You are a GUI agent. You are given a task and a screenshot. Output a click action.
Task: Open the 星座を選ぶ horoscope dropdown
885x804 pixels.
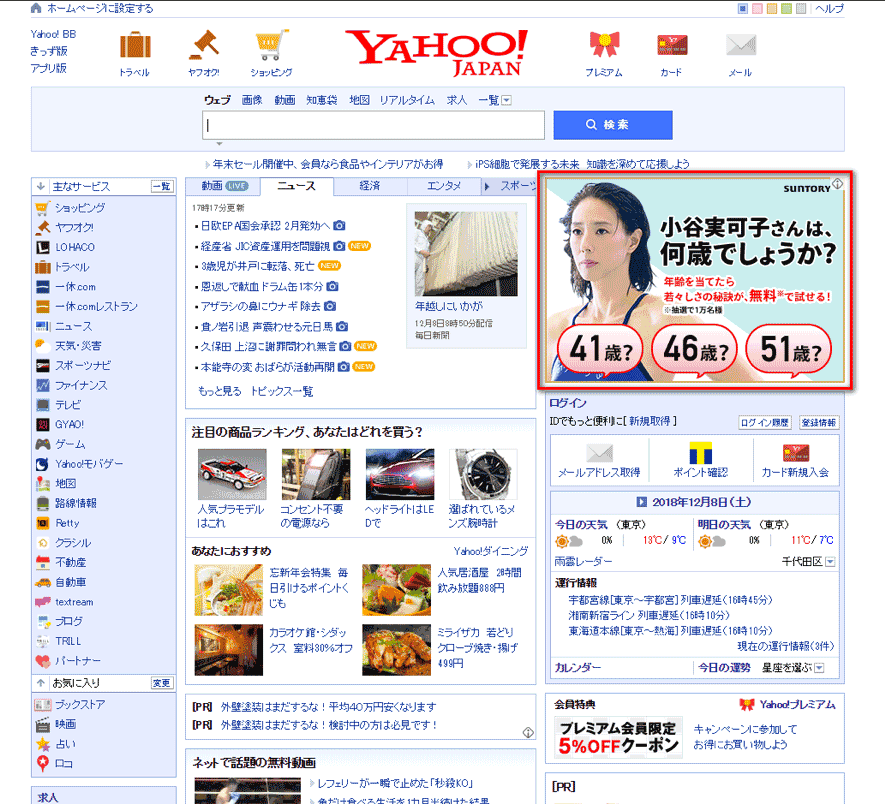pyautogui.click(x=819, y=668)
